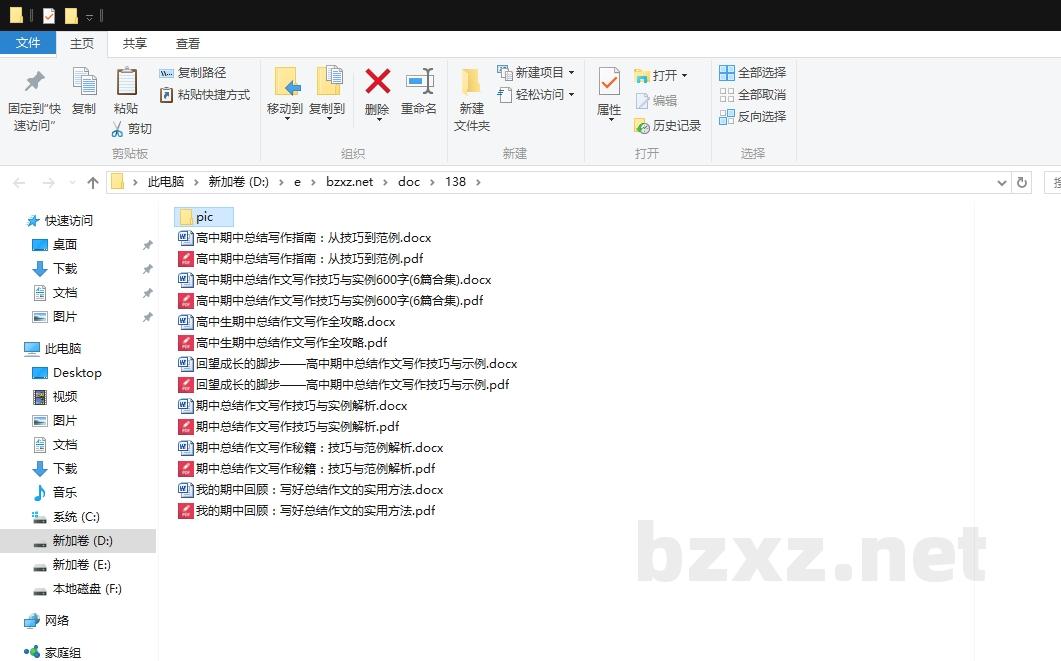Image resolution: width=1061 pixels, height=661 pixels.
Task: Click the New Folder icon
Action: tap(471, 82)
